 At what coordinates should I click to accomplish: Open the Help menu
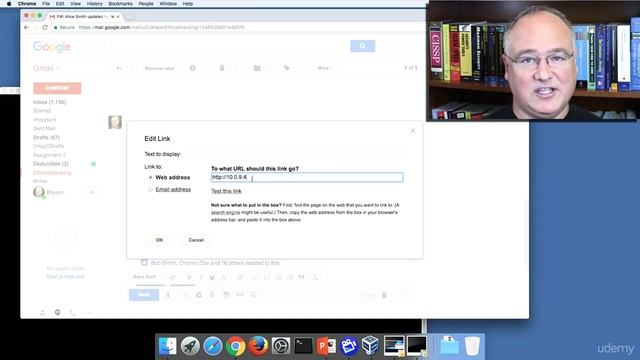(x=188, y=4)
